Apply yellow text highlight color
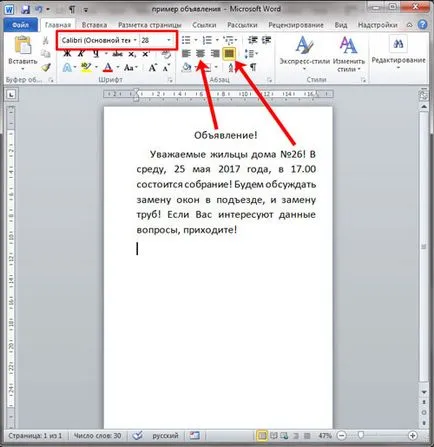The width and height of the screenshot is (434, 447). pyautogui.click(x=86, y=68)
